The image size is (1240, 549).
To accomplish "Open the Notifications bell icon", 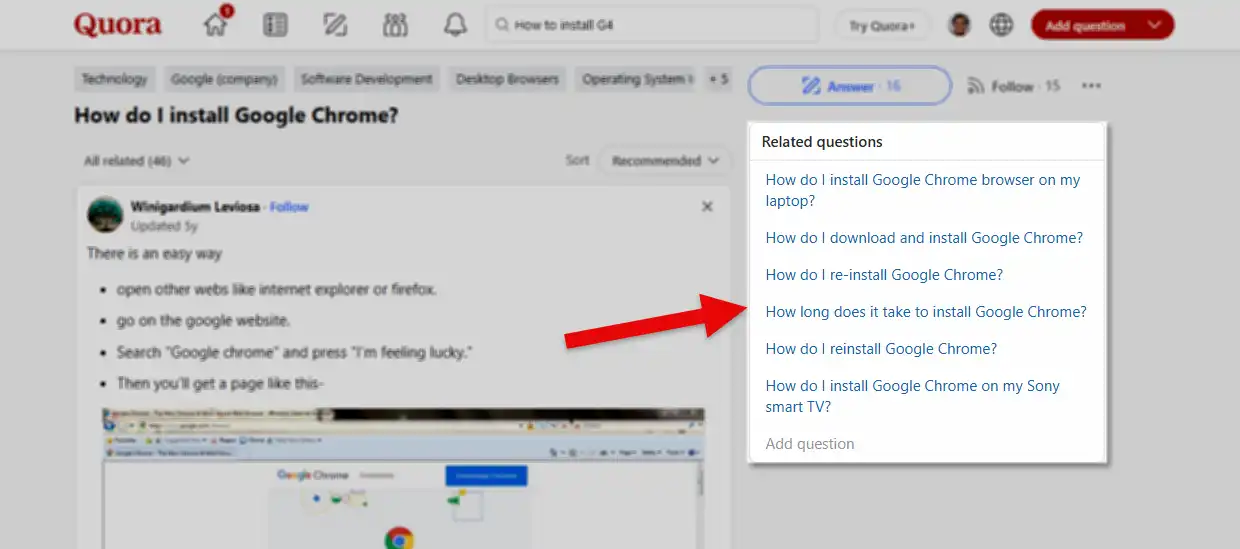I will coord(455,25).
